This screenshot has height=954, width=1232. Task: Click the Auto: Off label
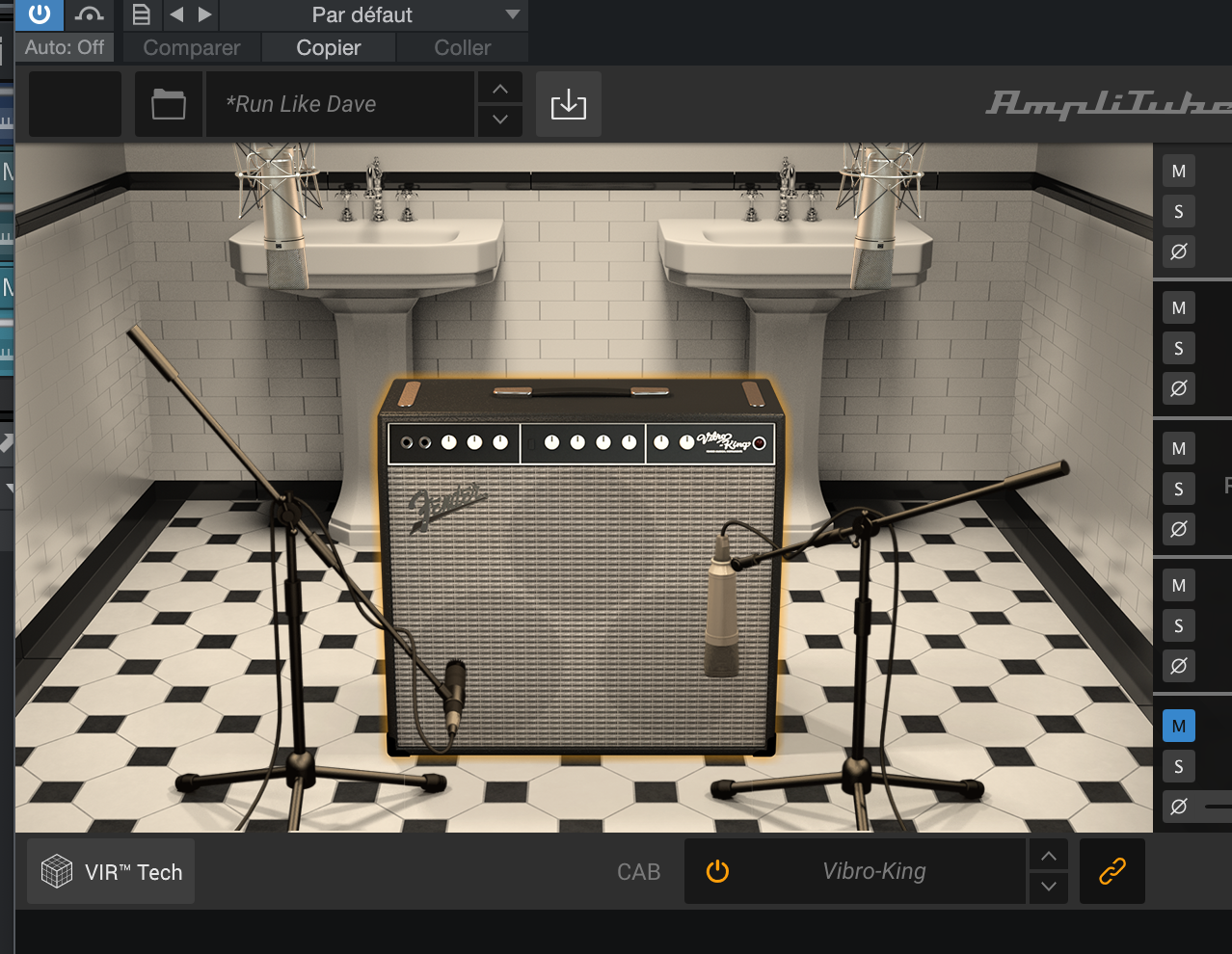64,47
